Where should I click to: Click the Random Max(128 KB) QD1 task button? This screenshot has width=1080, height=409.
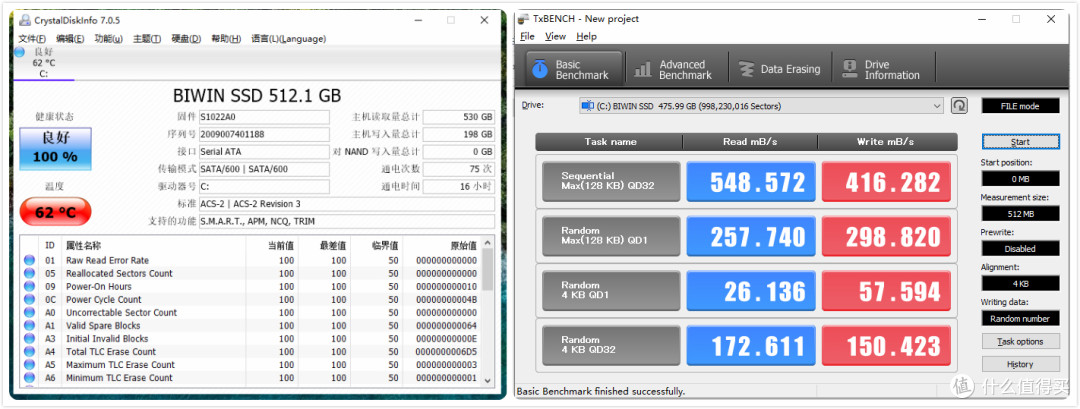click(x=611, y=236)
